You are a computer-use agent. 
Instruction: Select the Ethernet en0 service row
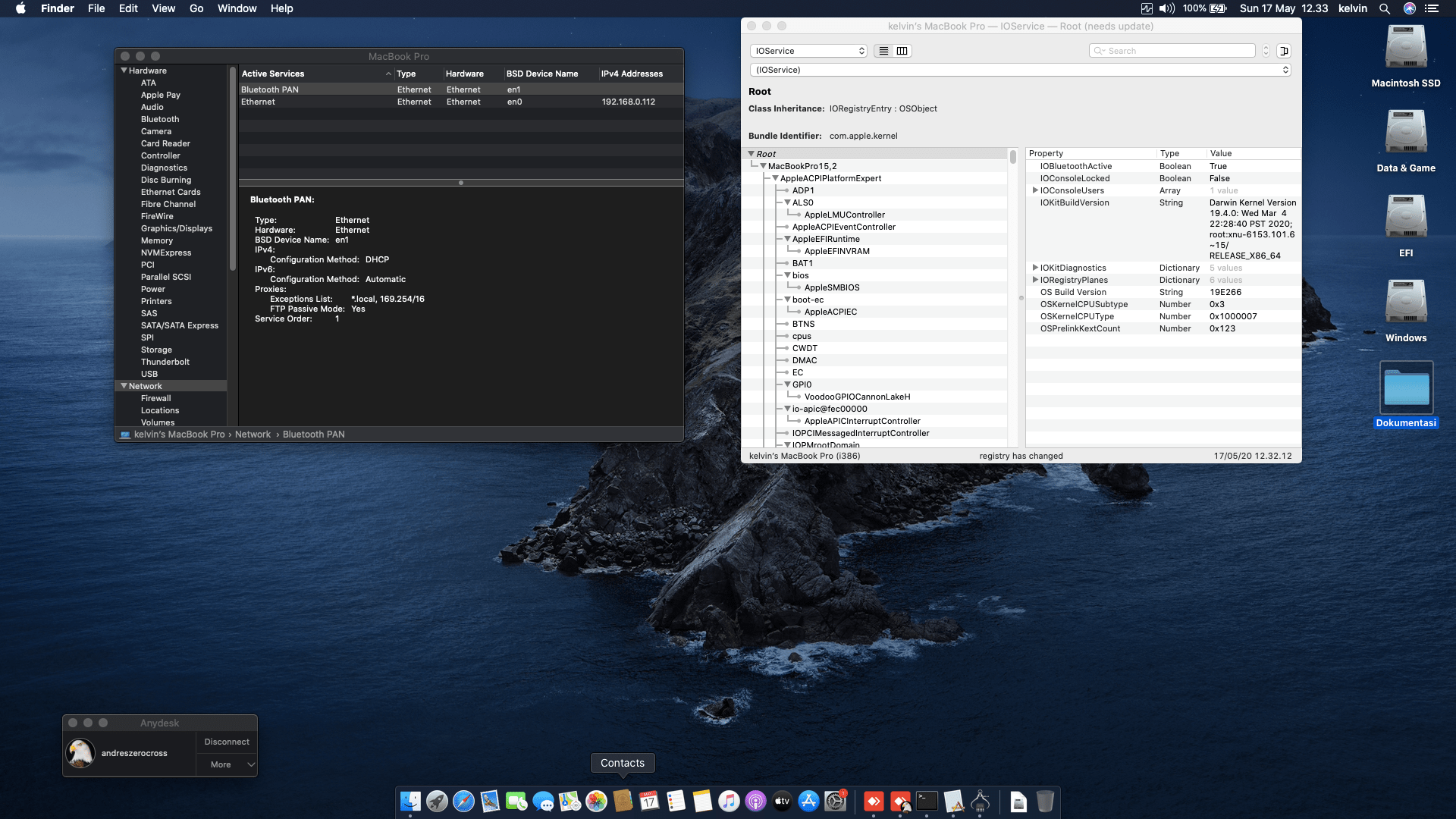461,102
